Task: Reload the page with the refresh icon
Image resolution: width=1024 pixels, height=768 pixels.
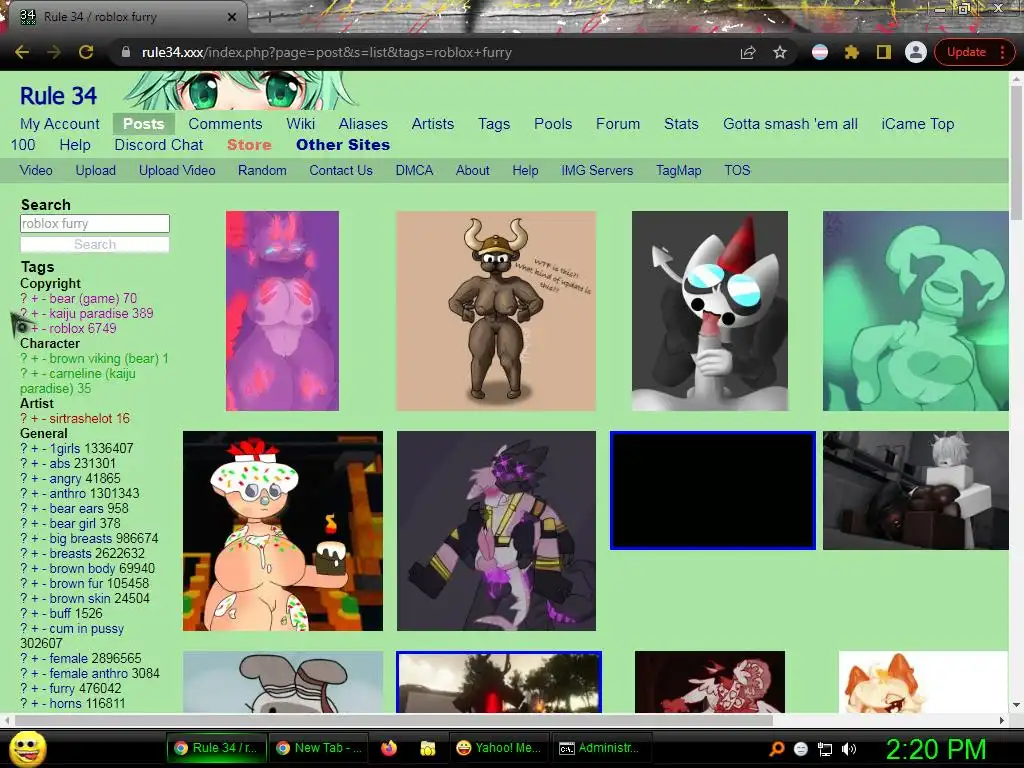Action: 86,52
